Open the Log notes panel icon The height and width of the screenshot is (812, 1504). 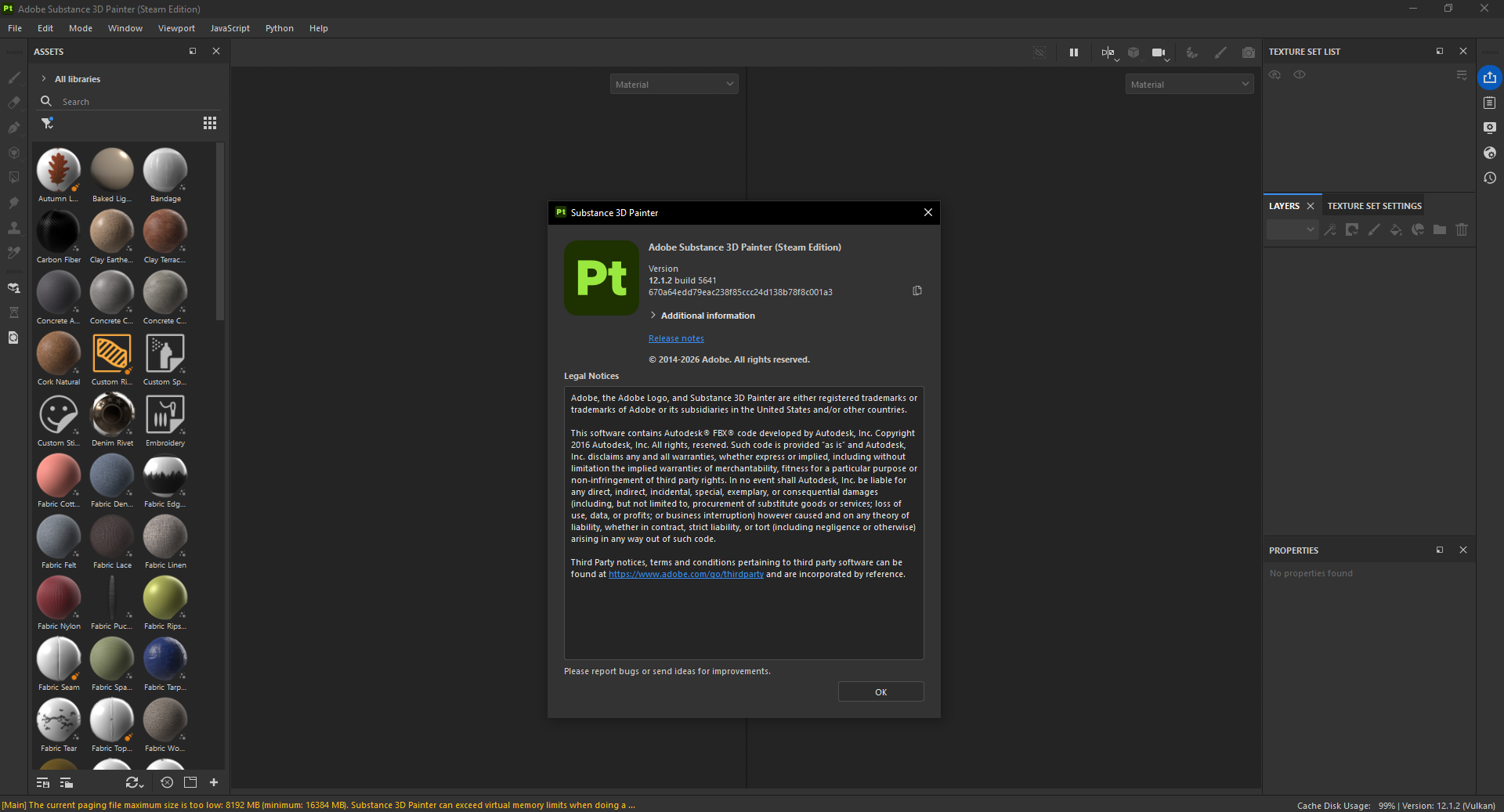1490,103
